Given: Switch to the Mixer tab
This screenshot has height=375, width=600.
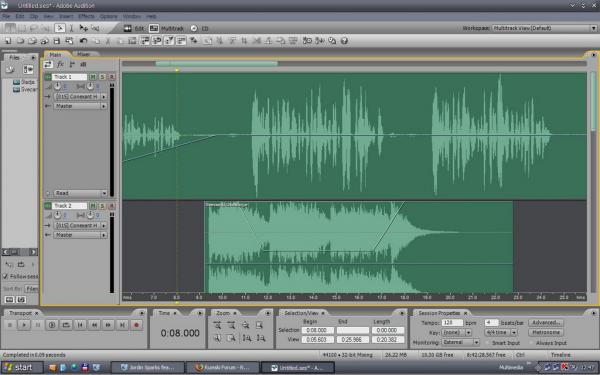Looking at the screenshot, I should click(x=83, y=54).
